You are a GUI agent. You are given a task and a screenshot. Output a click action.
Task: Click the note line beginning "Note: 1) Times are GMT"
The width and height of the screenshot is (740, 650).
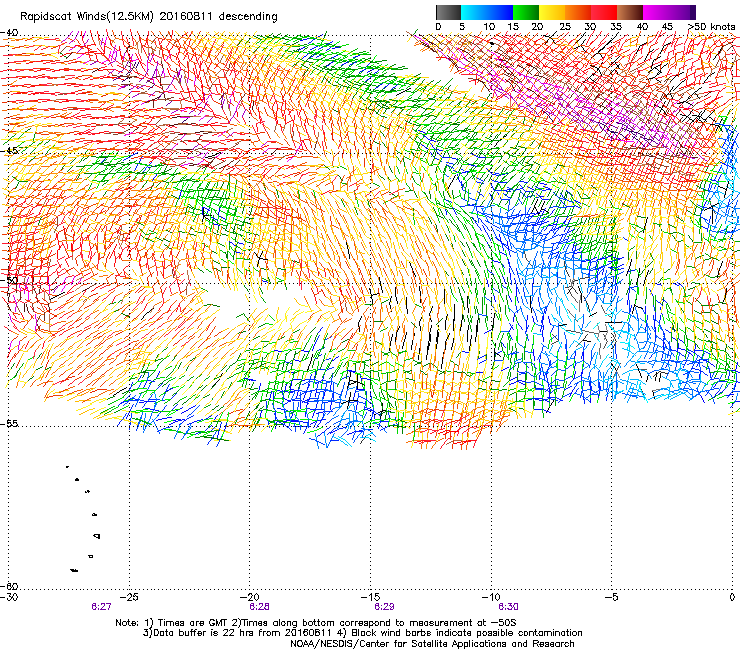pyautogui.click(x=316, y=623)
